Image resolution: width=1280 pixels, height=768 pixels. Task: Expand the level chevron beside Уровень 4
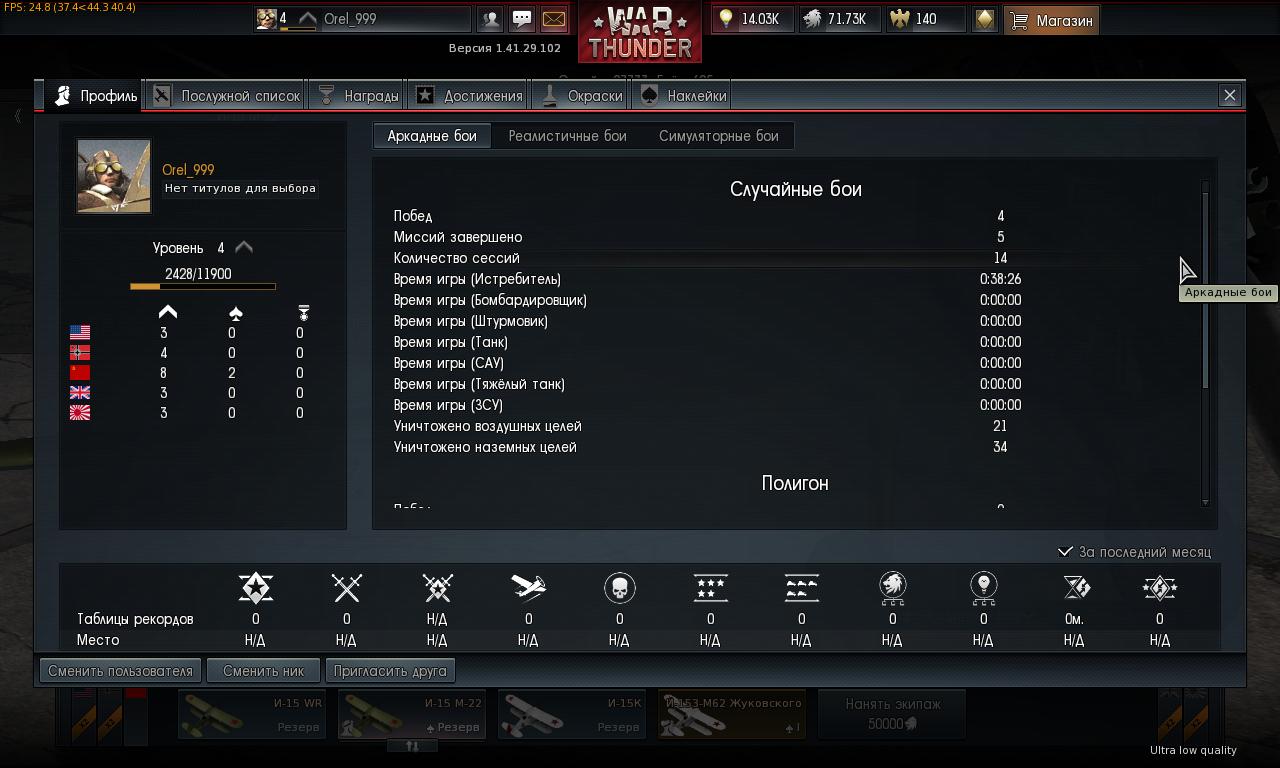point(243,248)
